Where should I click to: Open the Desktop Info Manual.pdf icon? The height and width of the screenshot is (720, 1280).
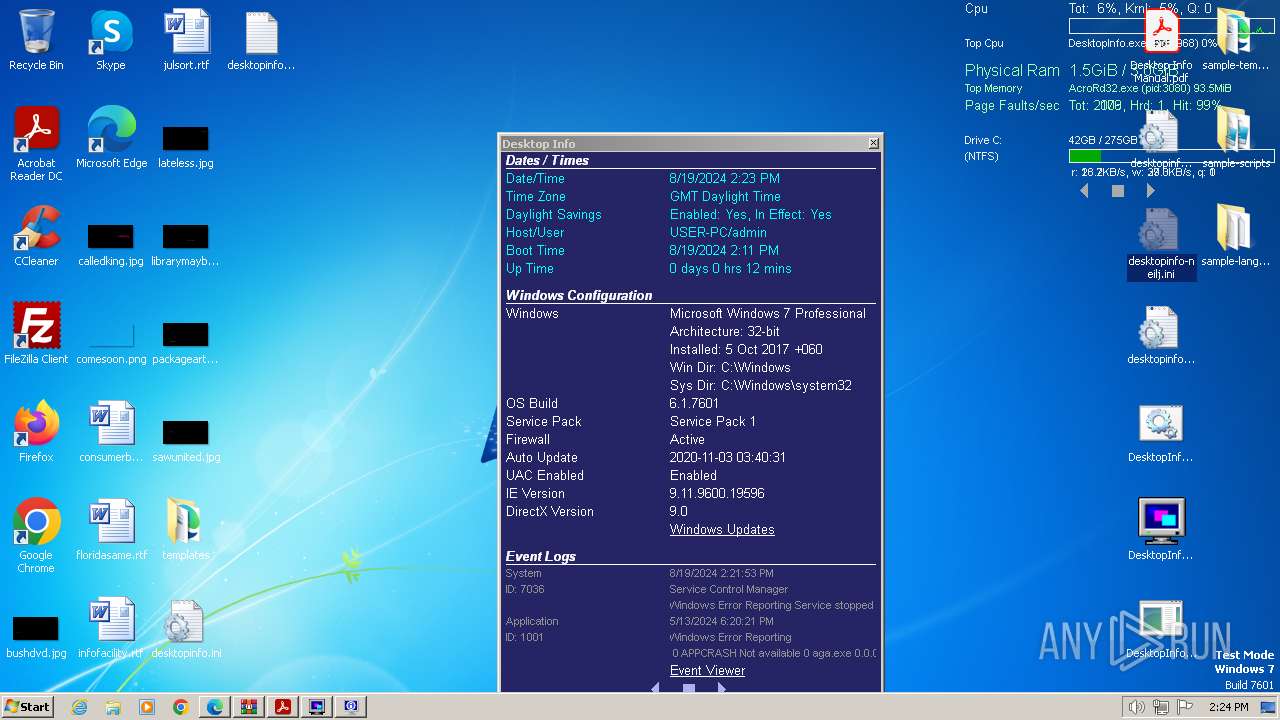(1161, 45)
